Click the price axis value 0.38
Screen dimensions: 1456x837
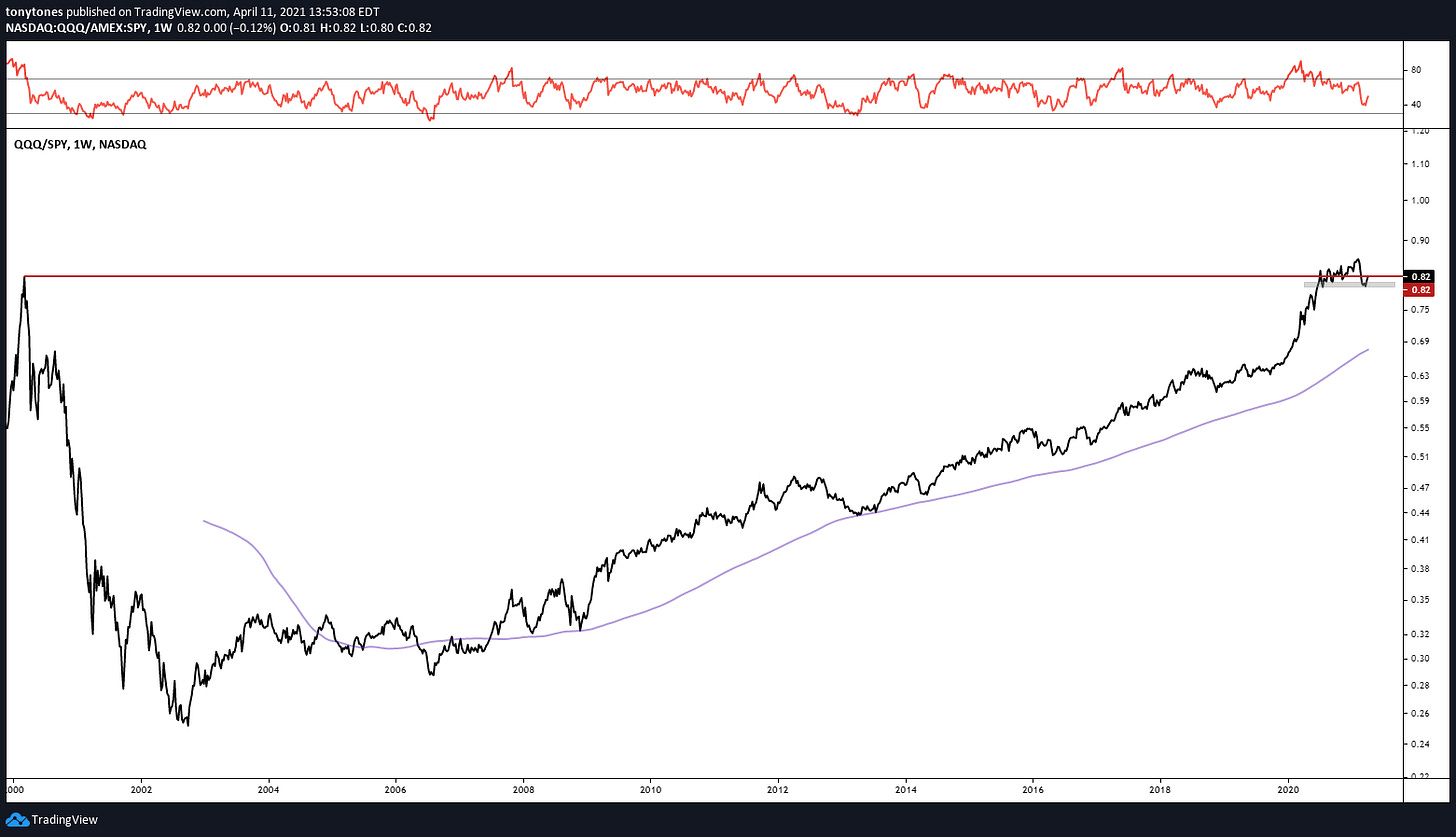[1419, 569]
